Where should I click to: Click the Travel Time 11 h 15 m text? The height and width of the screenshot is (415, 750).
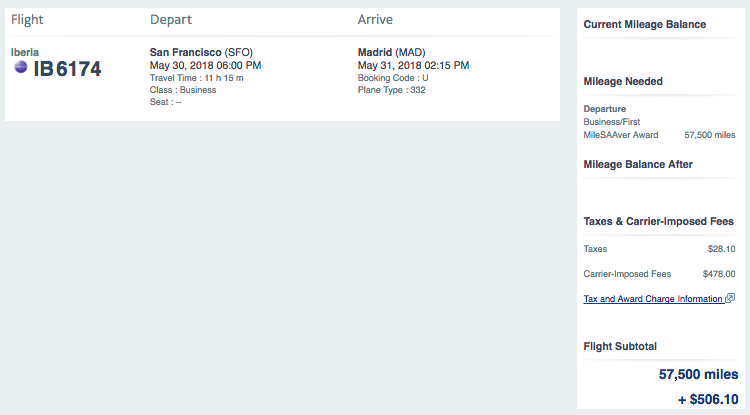coord(197,78)
